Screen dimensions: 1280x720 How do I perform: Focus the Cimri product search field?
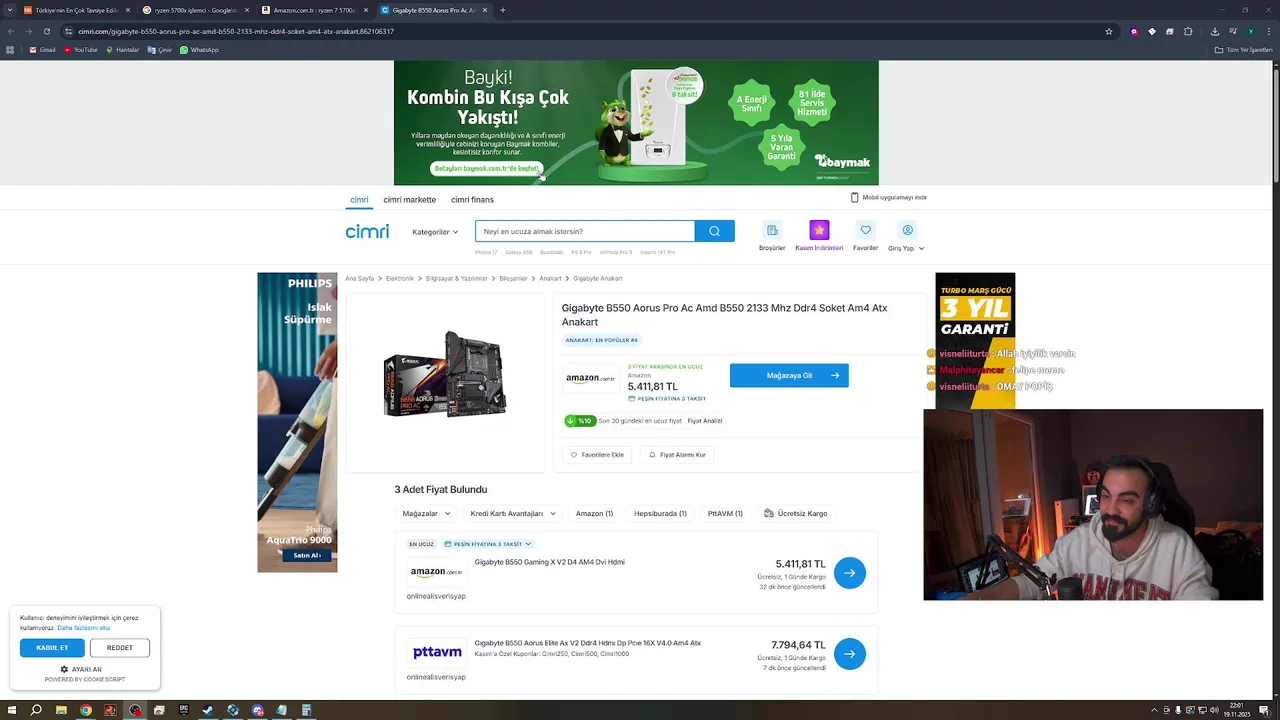(x=585, y=231)
